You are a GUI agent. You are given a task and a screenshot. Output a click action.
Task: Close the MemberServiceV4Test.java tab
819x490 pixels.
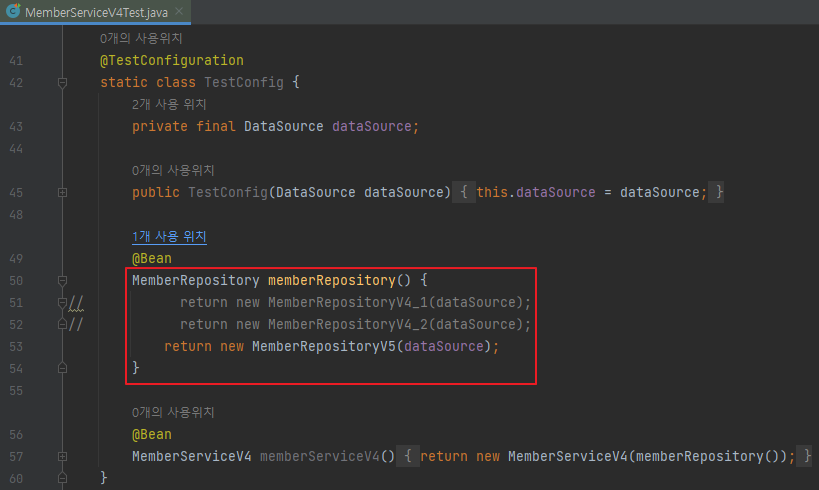pyautogui.click(x=179, y=11)
